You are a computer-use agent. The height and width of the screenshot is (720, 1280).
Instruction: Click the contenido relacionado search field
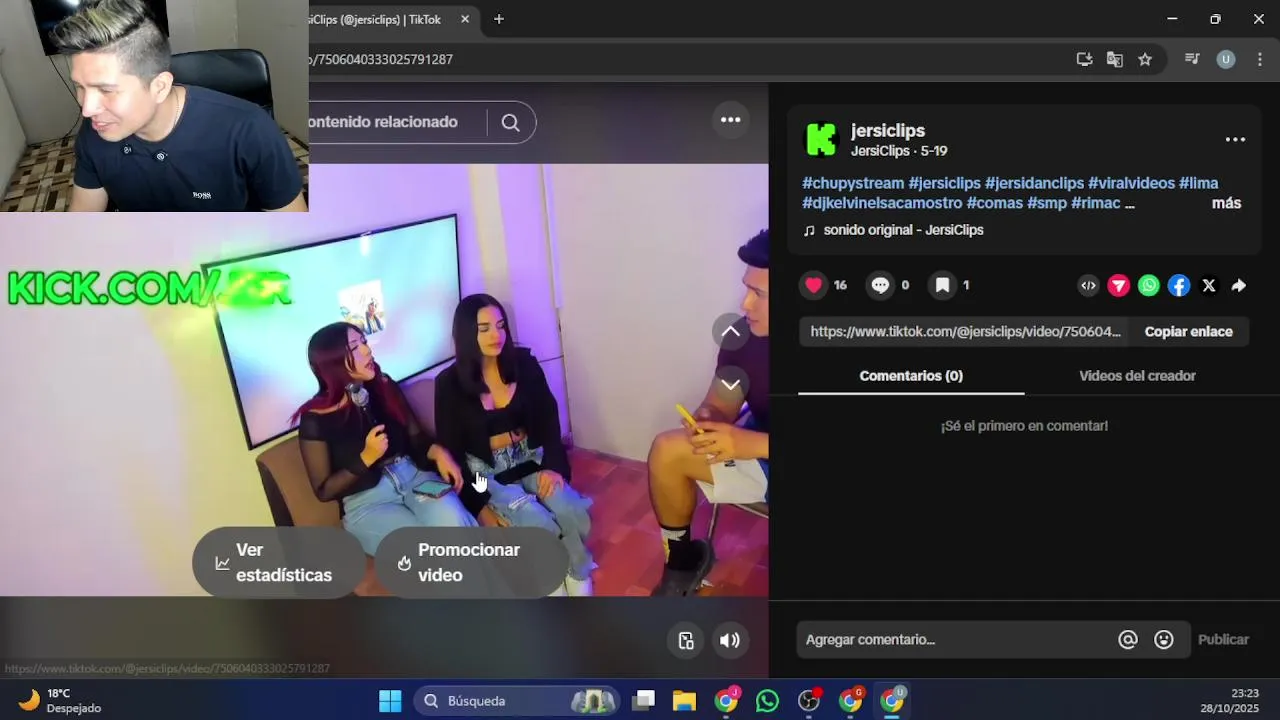(395, 122)
